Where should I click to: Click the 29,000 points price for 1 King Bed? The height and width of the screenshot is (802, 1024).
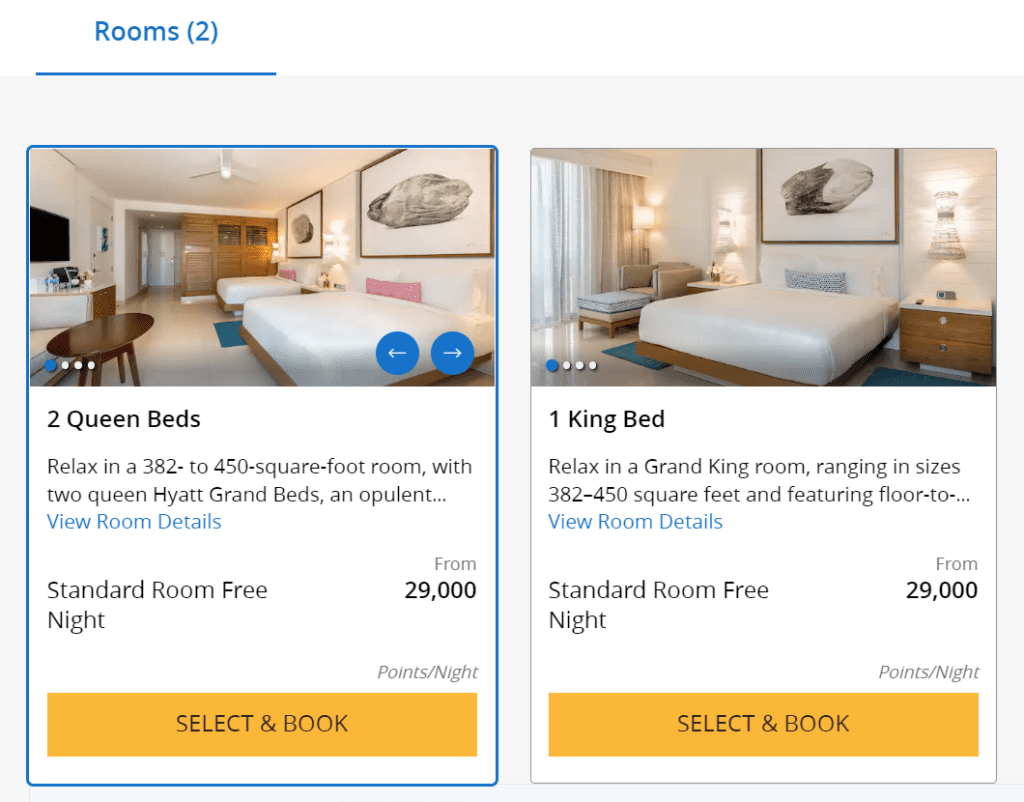click(x=941, y=590)
